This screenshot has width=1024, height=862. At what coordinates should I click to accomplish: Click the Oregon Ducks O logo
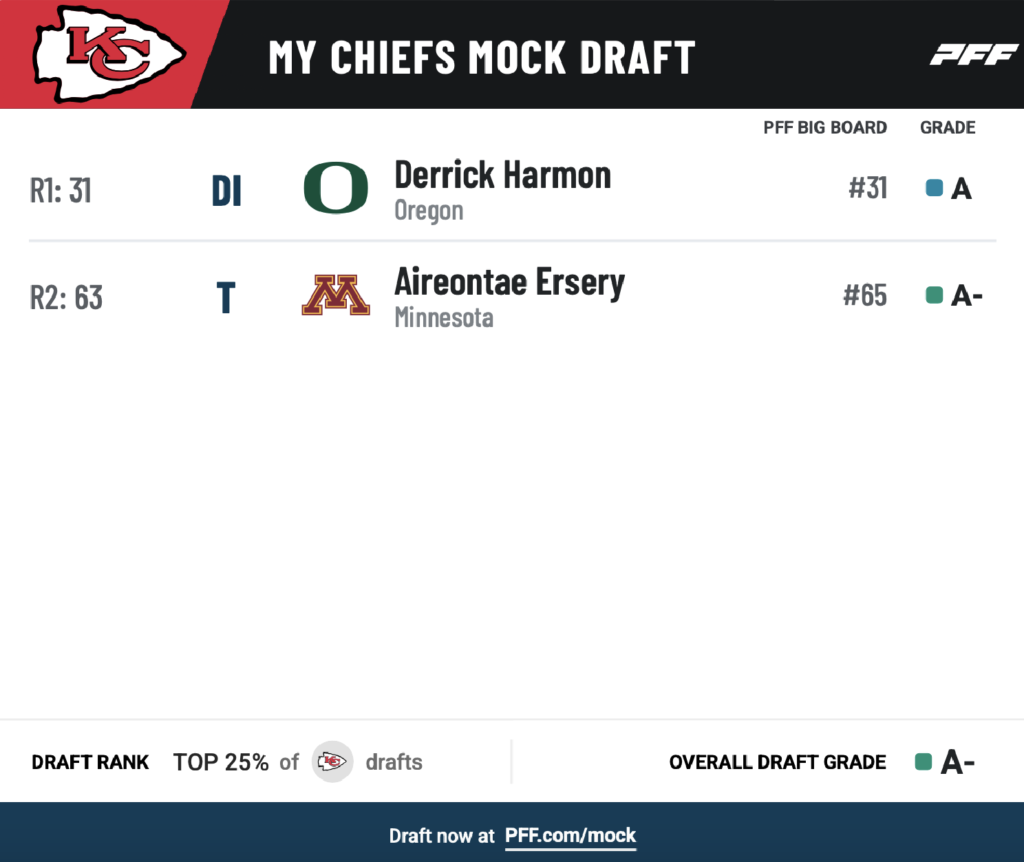(336, 187)
